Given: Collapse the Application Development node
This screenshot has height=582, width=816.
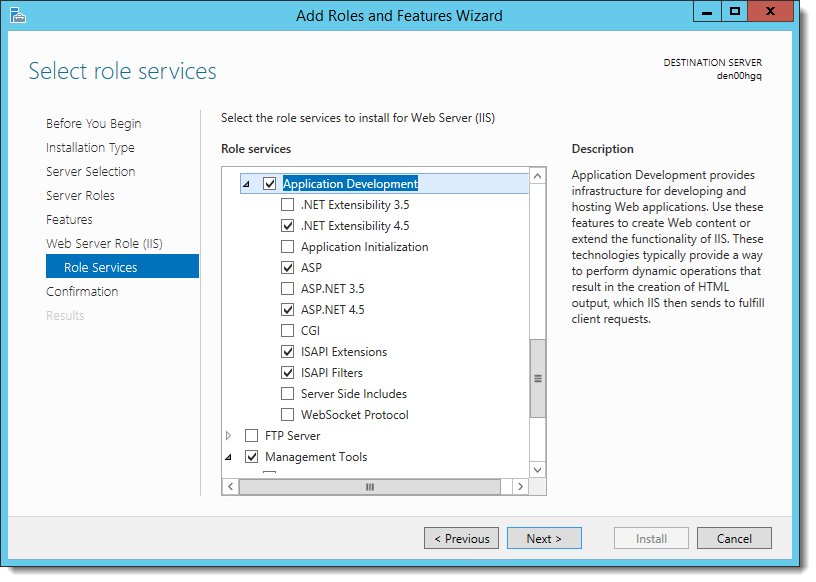Looking at the screenshot, I should [247, 184].
